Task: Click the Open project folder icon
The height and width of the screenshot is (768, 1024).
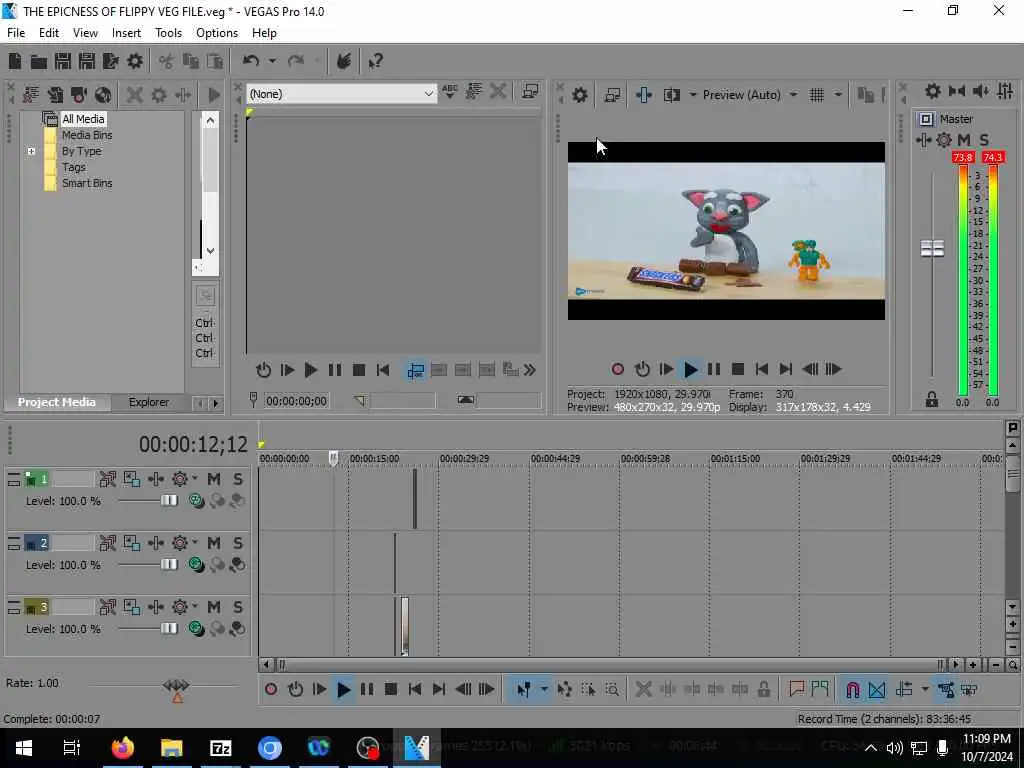Action: (39, 61)
